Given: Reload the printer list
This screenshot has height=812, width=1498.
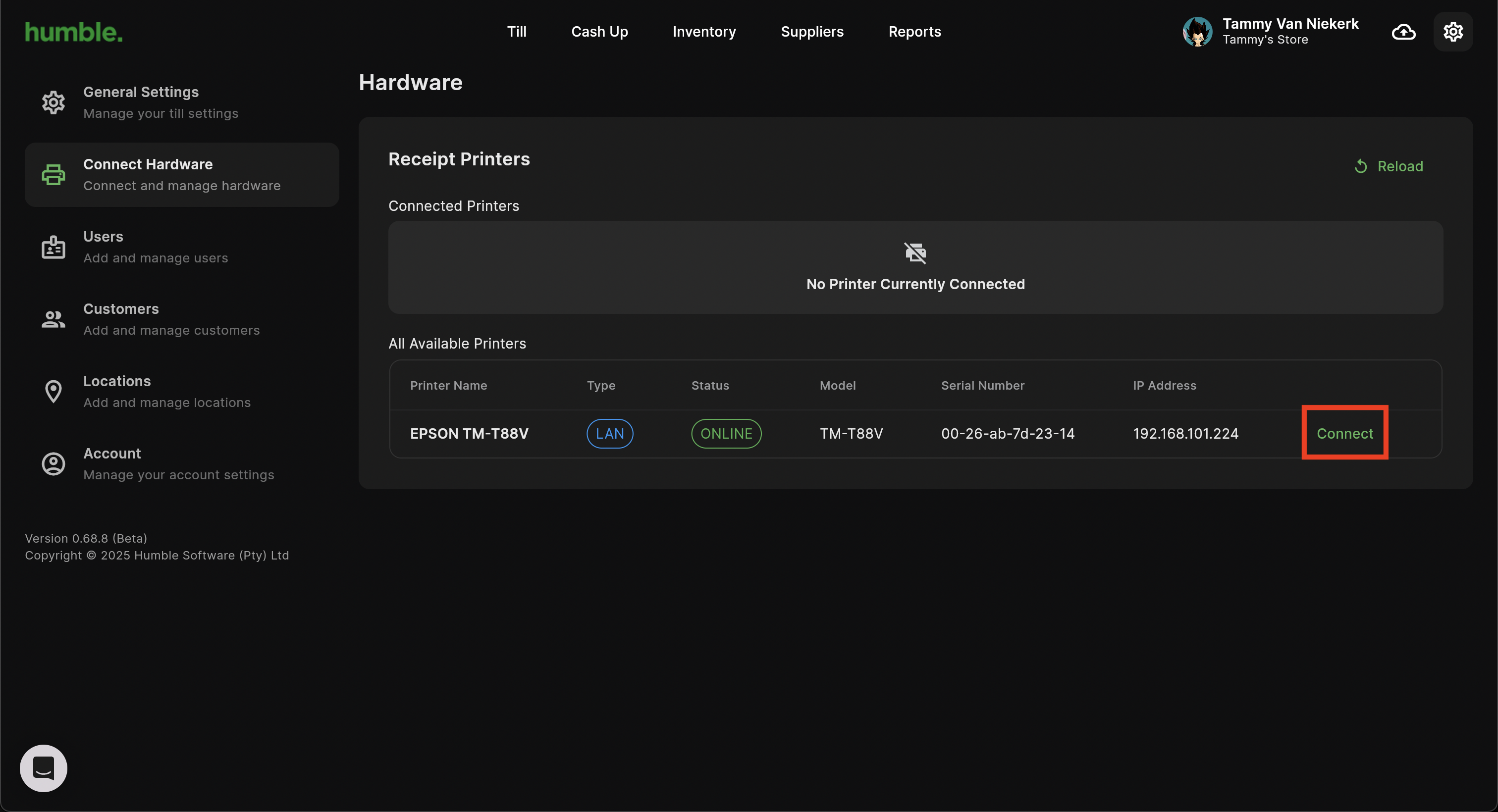Looking at the screenshot, I should point(1389,166).
